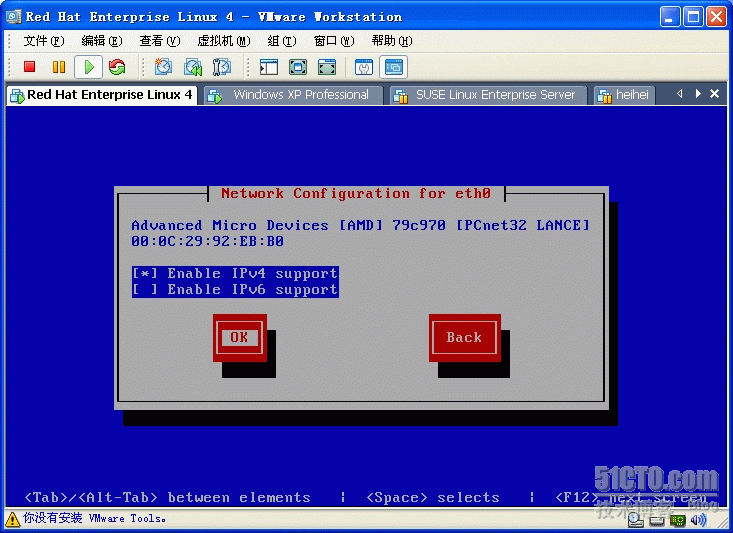The height and width of the screenshot is (533, 733).
Task: Click the MAC address 00:0C:29:92:EB:B0 text
Action: click(x=208, y=241)
